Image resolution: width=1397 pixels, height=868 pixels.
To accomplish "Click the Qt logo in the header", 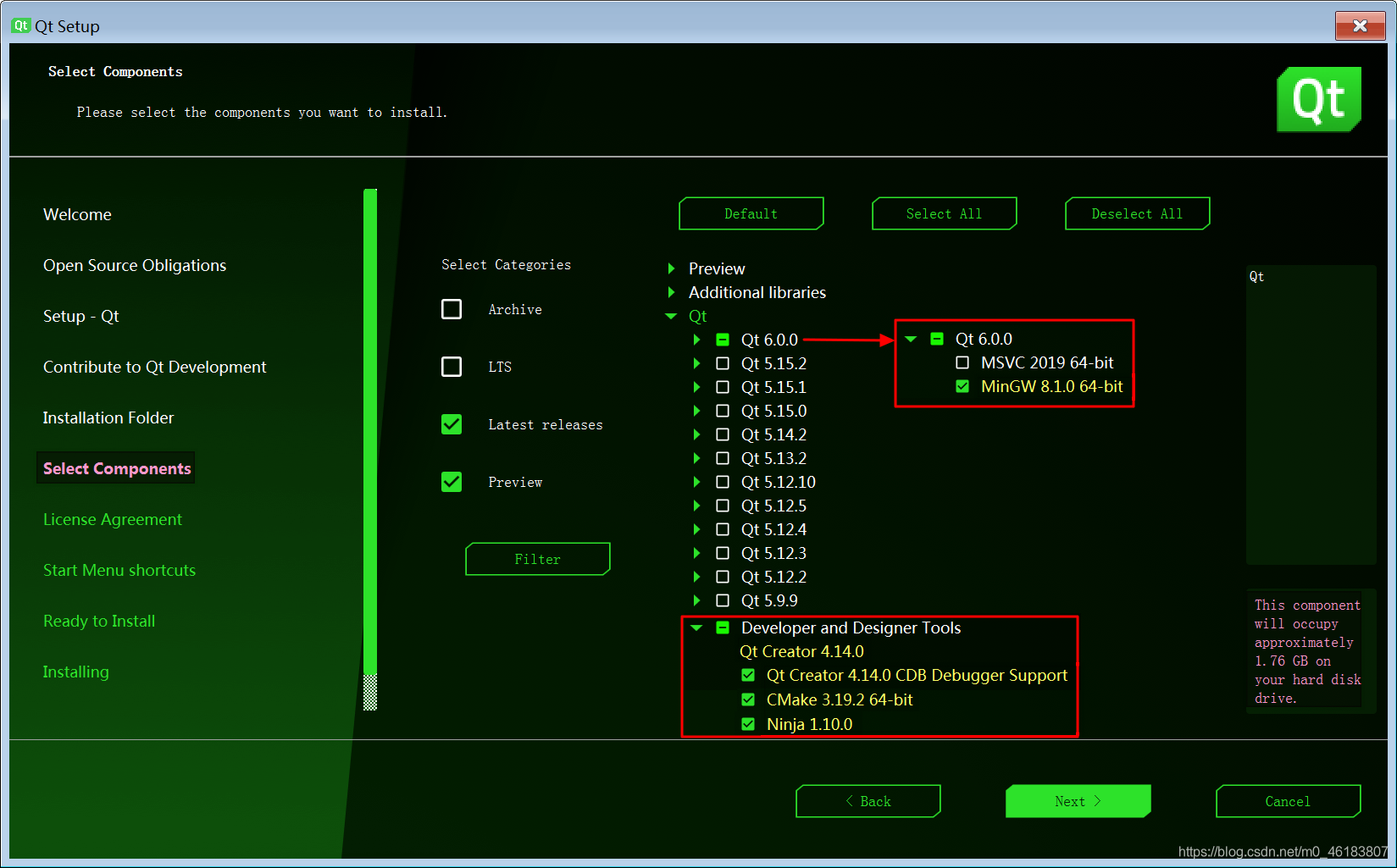I will tap(1319, 99).
